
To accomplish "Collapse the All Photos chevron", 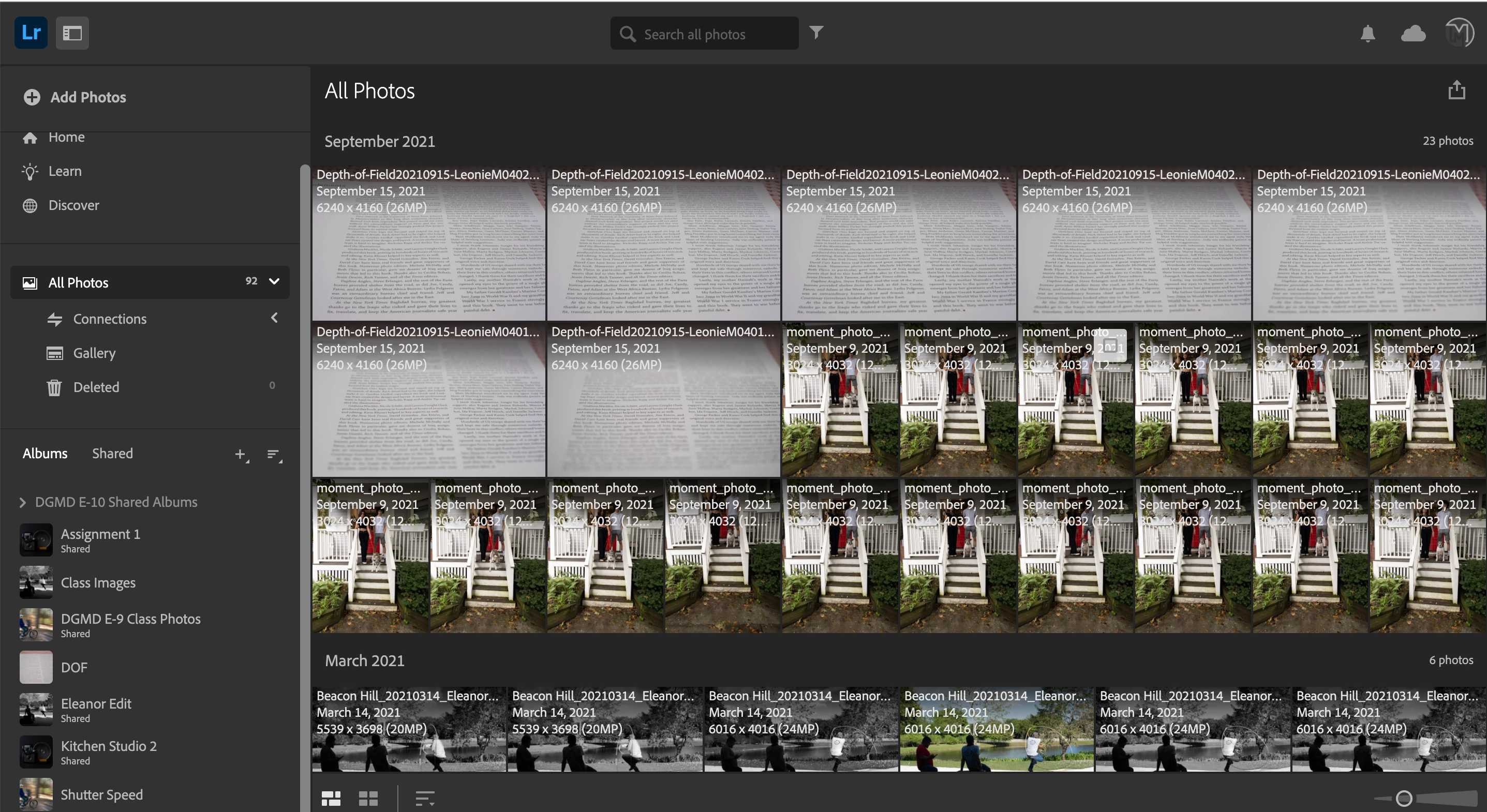I will click(274, 282).
